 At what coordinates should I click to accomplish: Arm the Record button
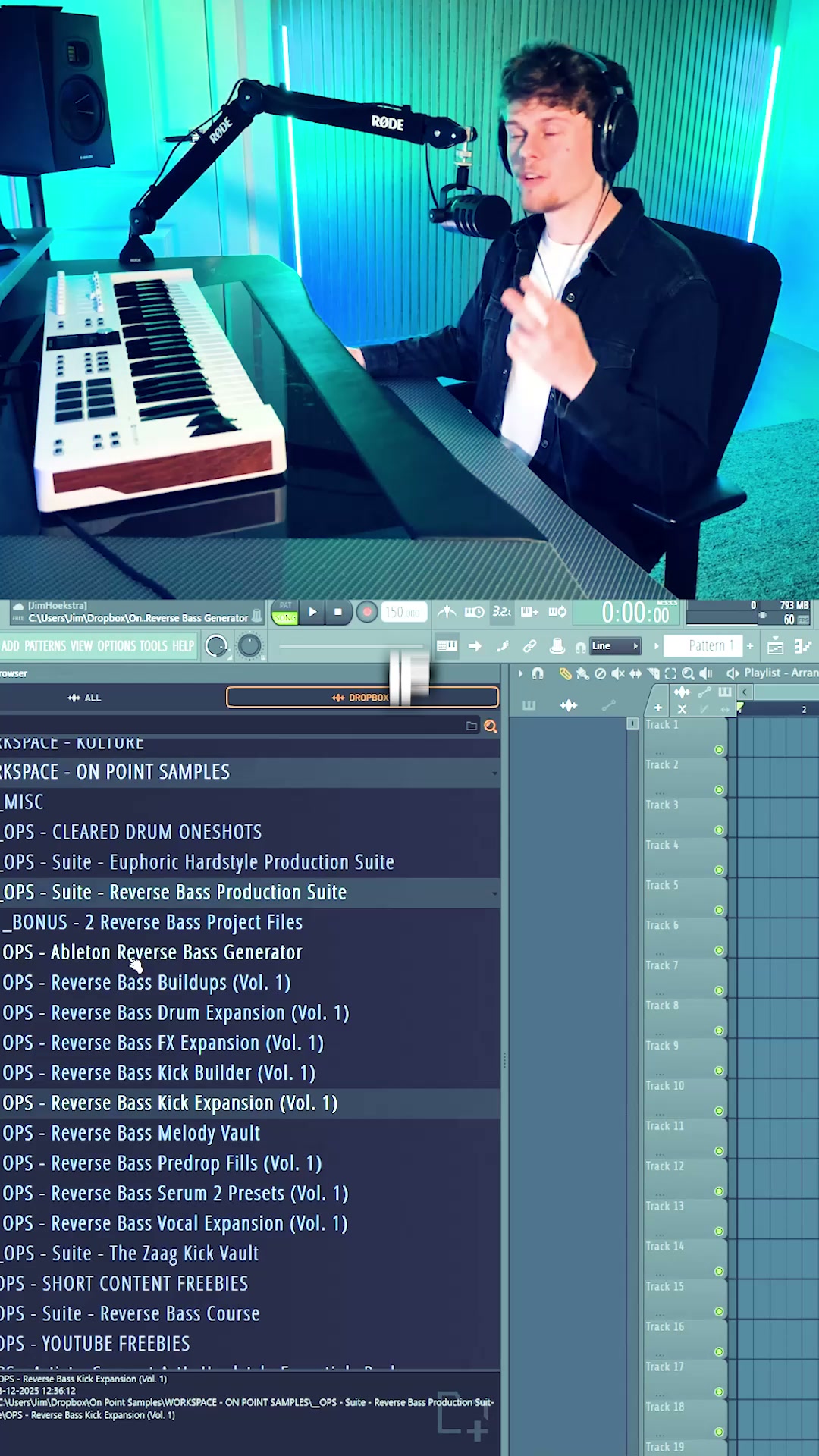point(367,612)
